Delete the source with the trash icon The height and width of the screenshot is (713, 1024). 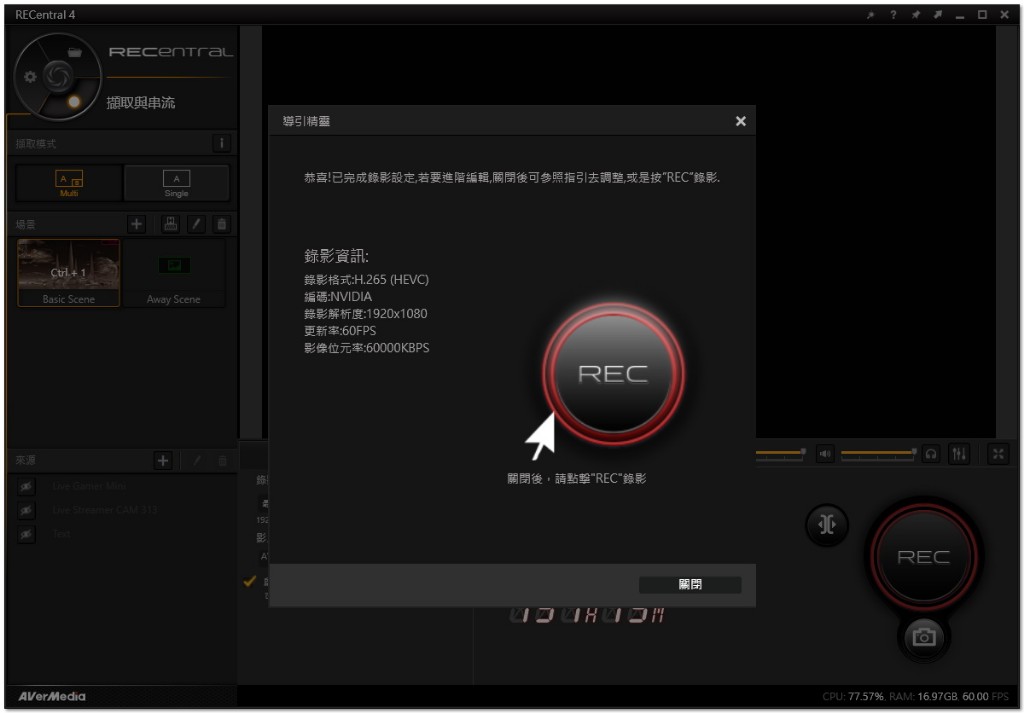(222, 460)
